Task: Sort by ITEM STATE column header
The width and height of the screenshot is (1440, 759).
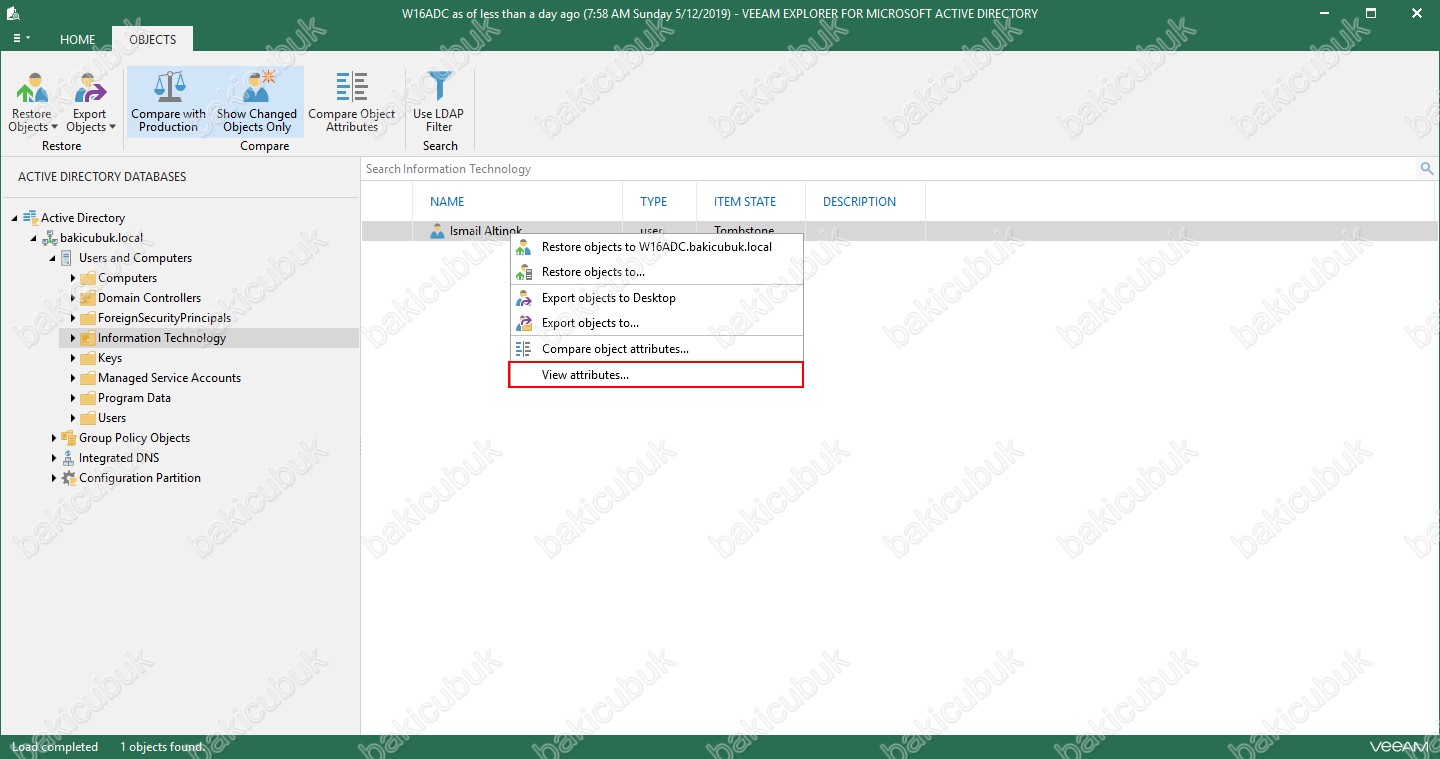Action: pos(745,202)
